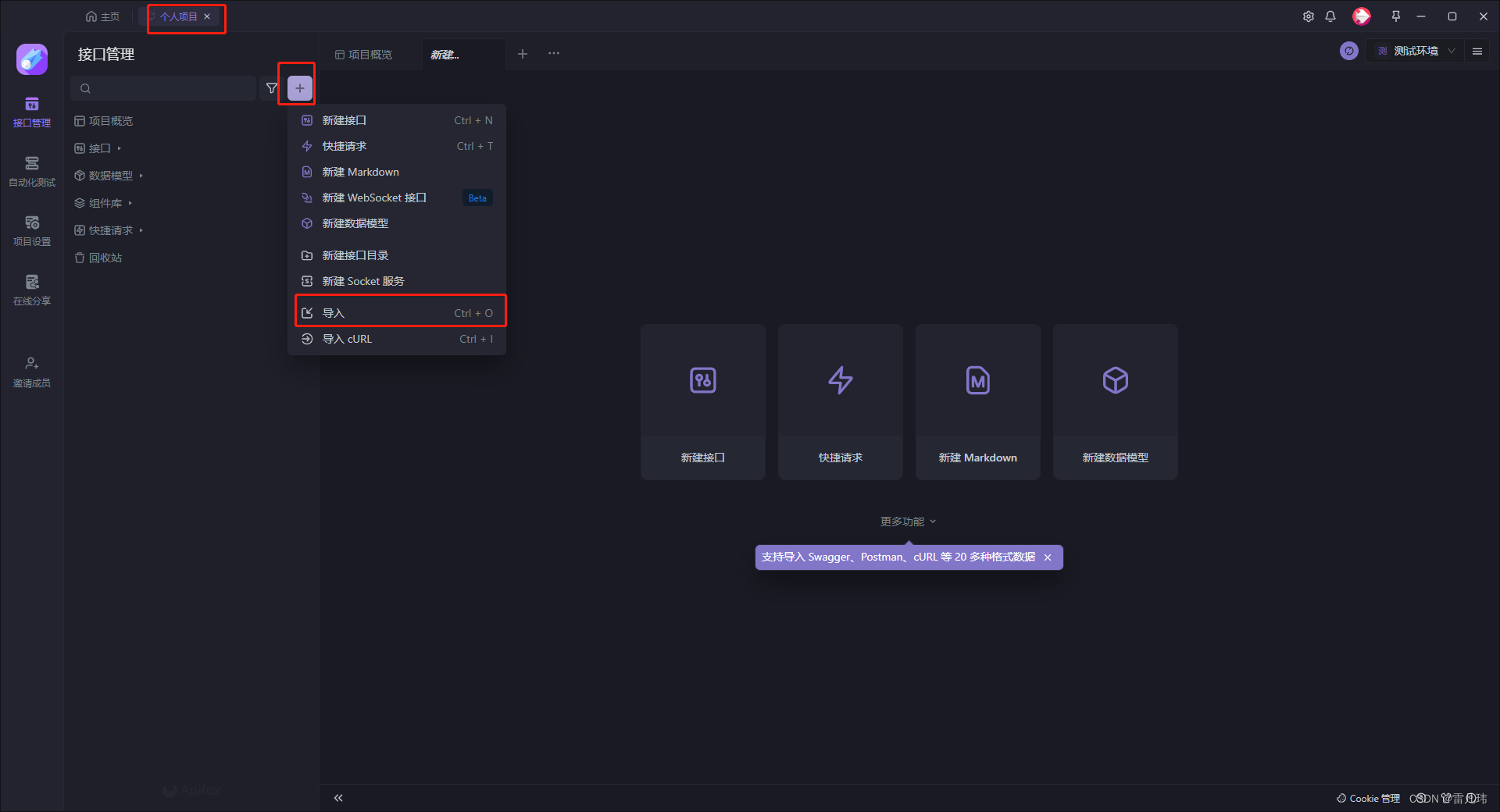Image resolution: width=1500 pixels, height=812 pixels.
Task: Collapse the sidebar with double chevron
Action: coord(338,798)
